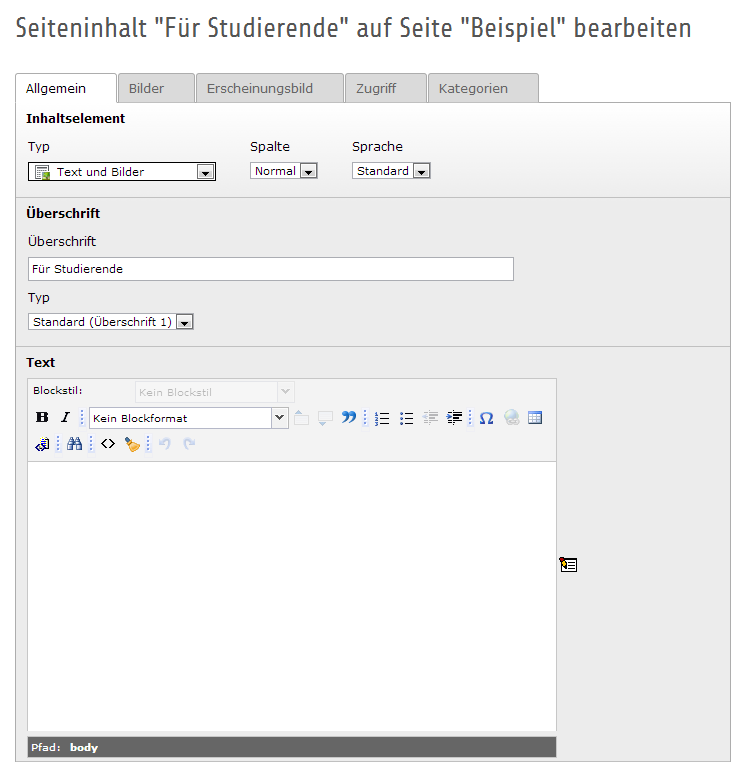Switch to the Erscheinungsbild tab
The width and height of the screenshot is (743, 767).
[260, 88]
